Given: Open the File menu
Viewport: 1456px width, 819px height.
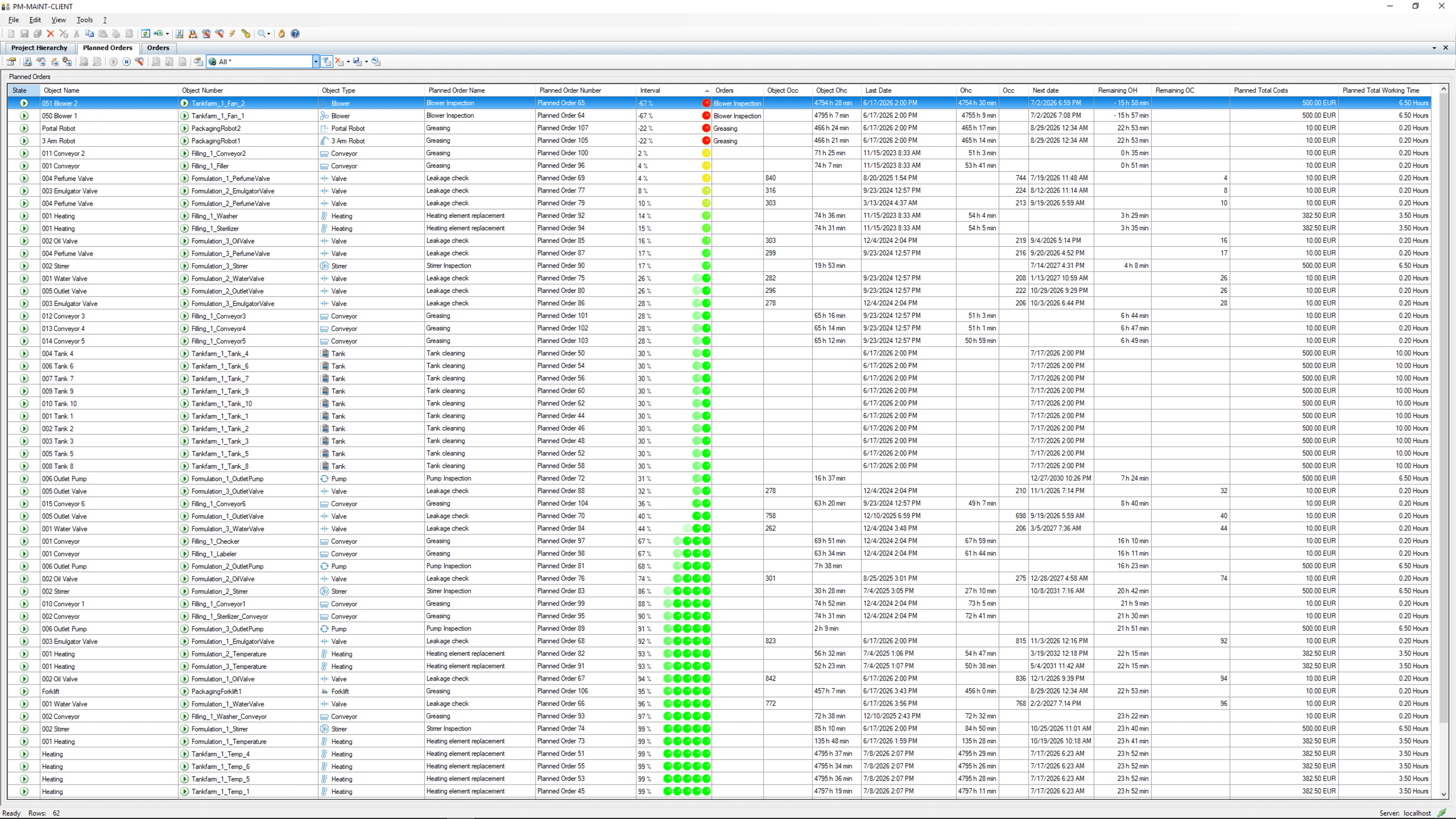Looking at the screenshot, I should click(13, 20).
